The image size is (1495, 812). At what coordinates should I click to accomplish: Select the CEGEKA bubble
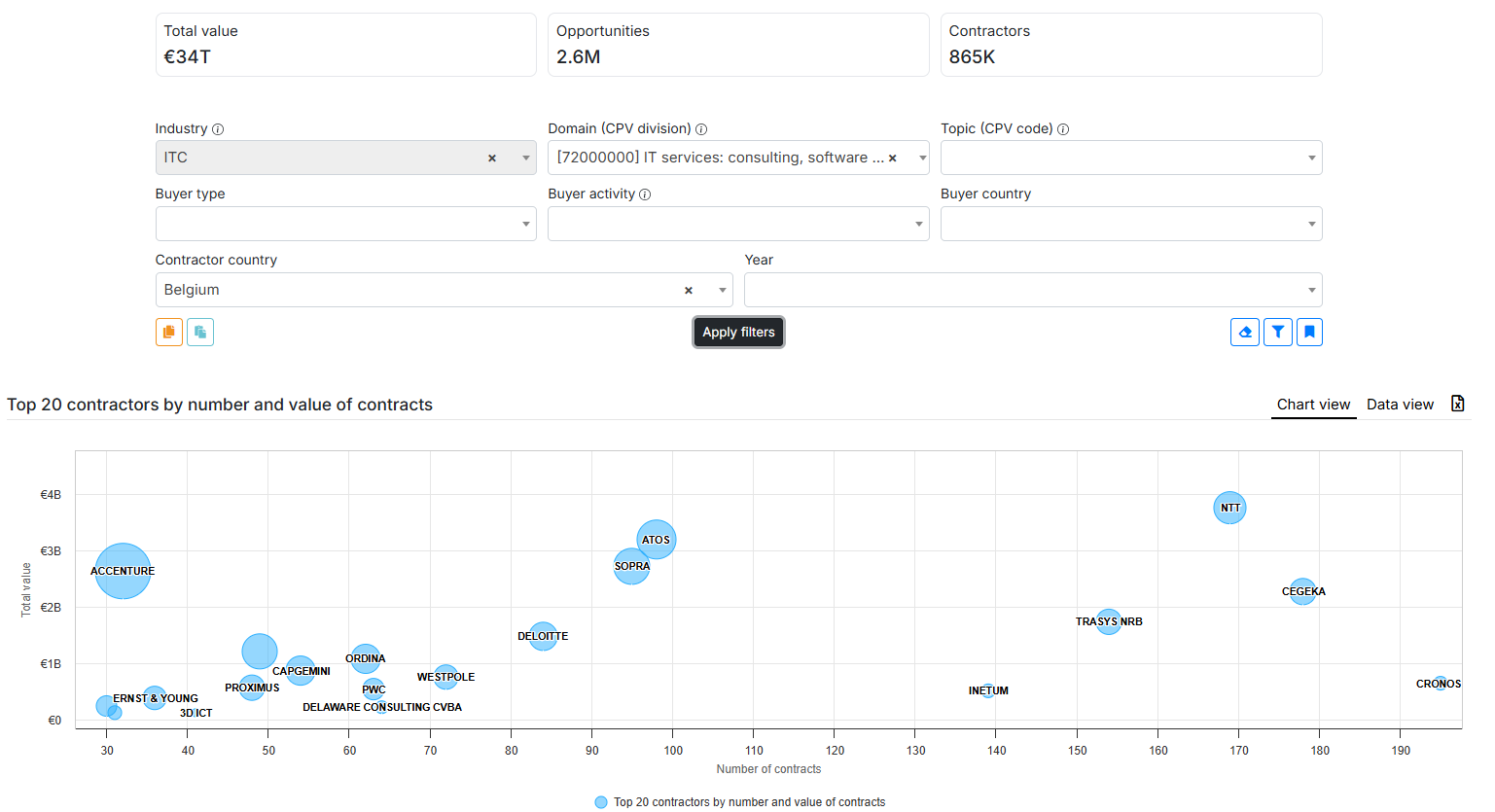1302,591
